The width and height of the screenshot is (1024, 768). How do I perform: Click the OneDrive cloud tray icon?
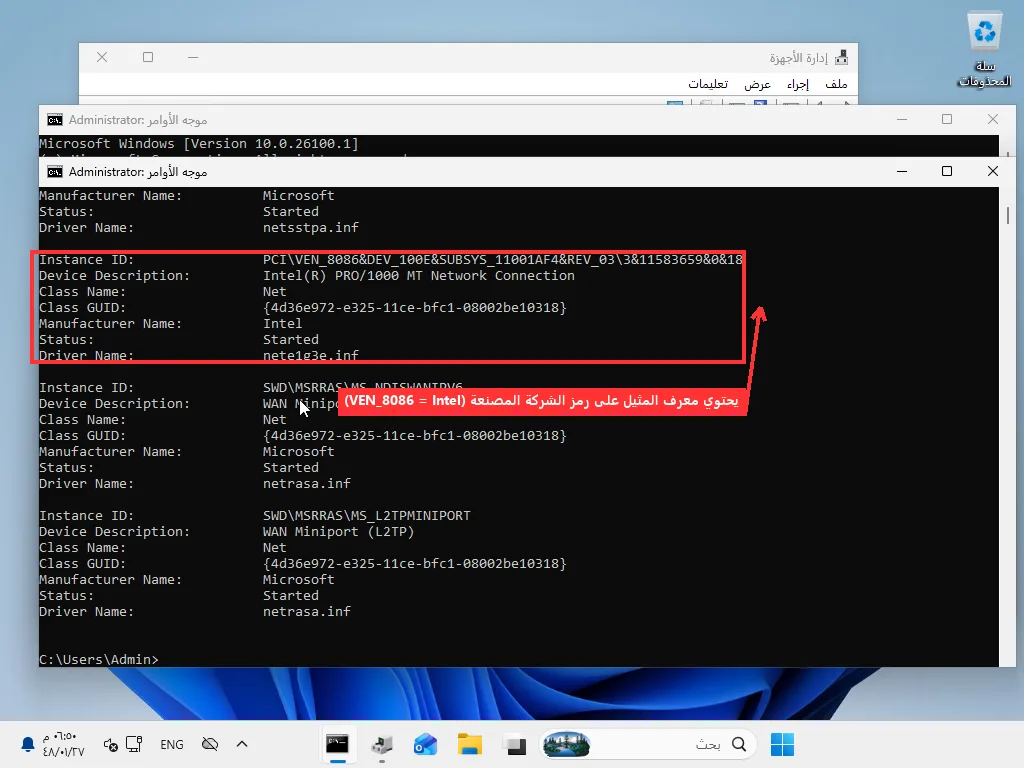(210, 744)
